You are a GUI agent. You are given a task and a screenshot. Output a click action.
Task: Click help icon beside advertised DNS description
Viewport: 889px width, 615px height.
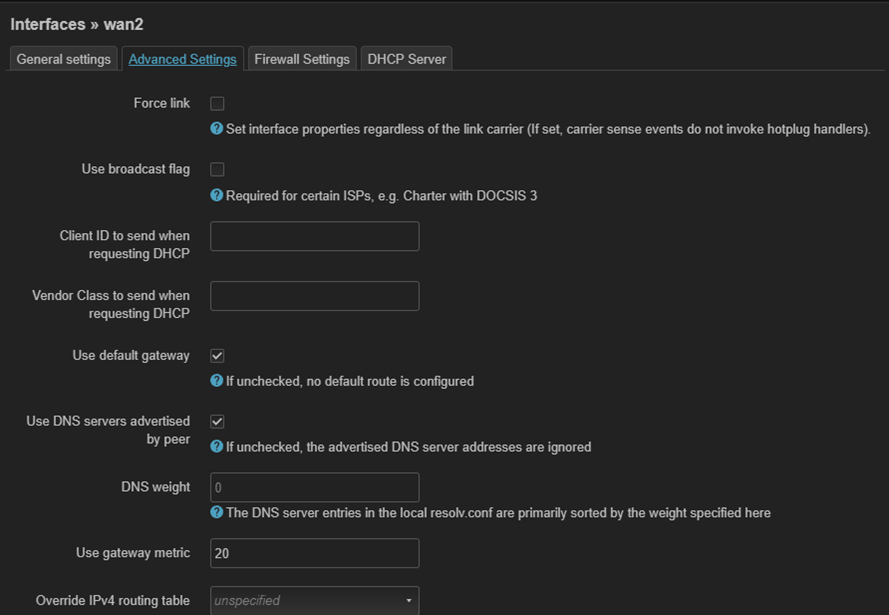(216, 447)
